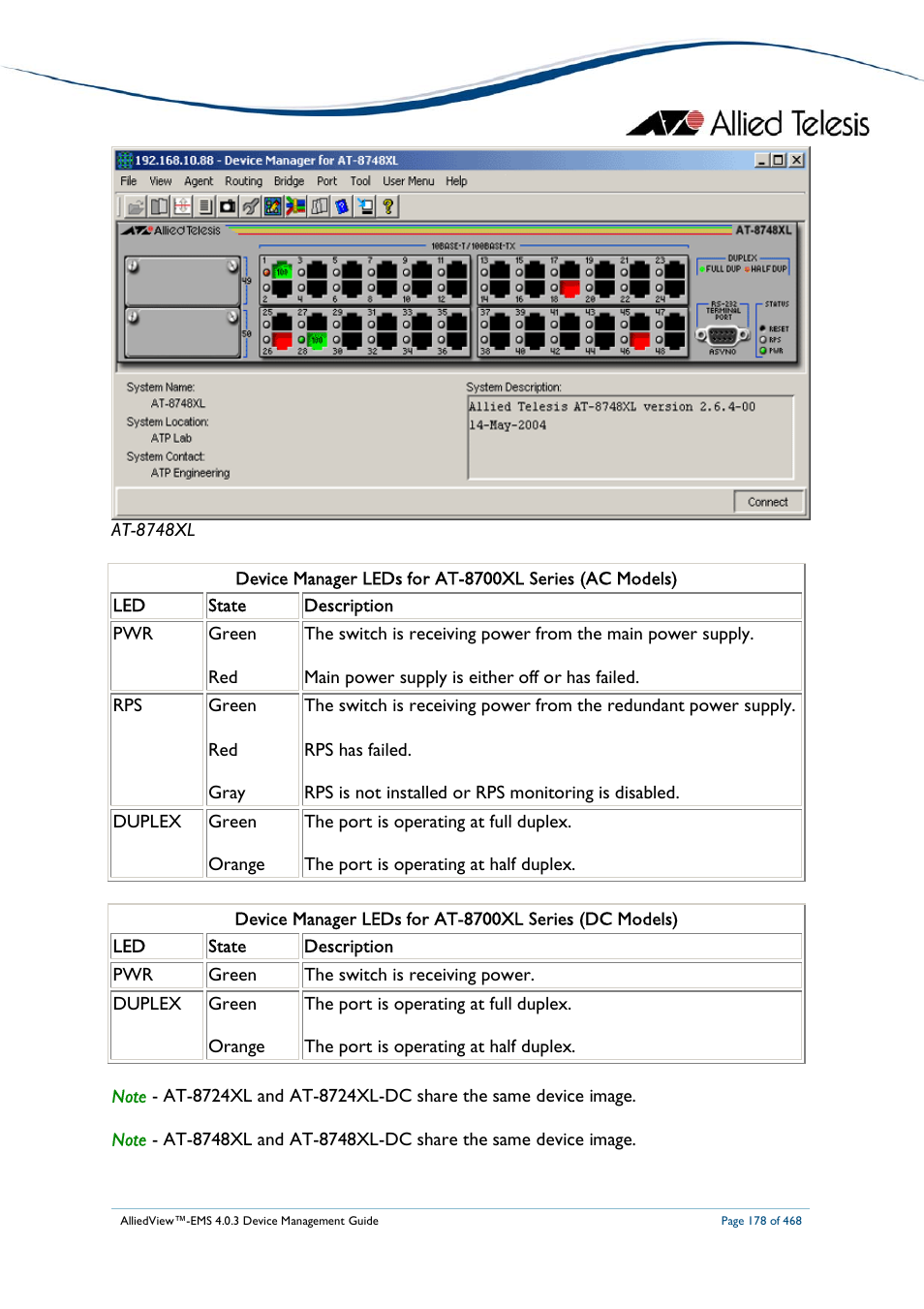Open the Help menu

pos(456,181)
